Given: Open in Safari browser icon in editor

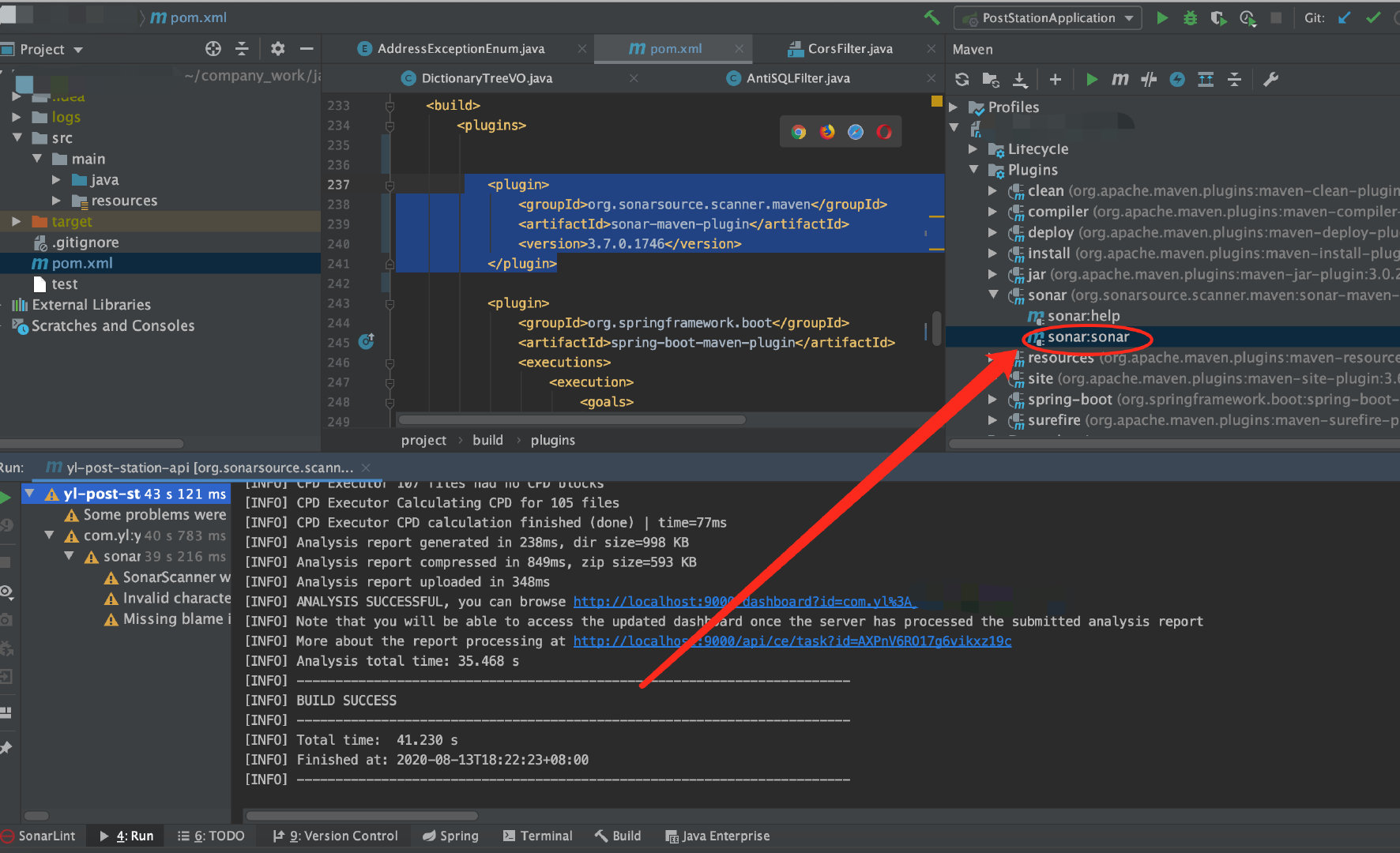Looking at the screenshot, I should [856, 132].
